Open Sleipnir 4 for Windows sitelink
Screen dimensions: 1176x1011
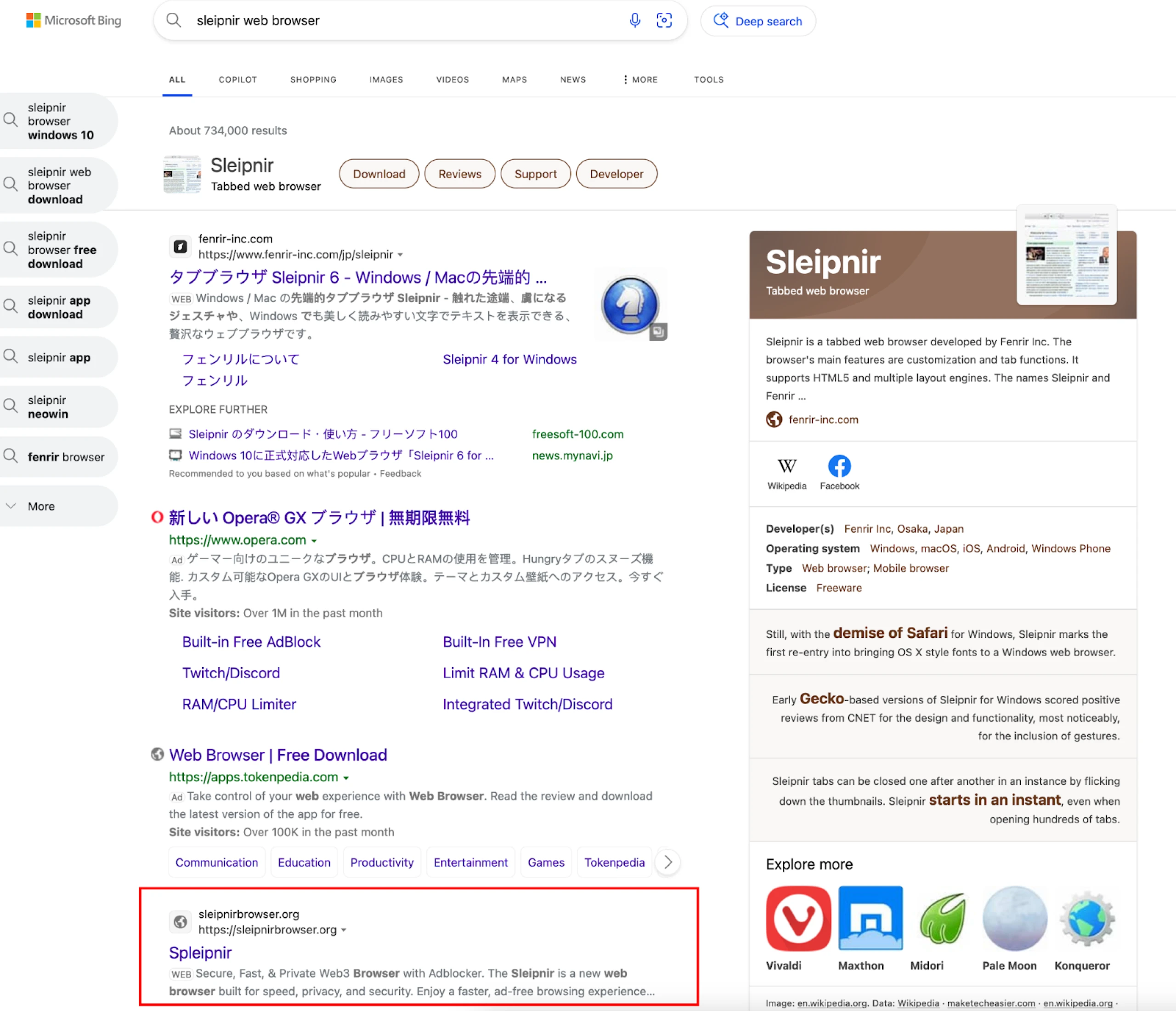(x=509, y=359)
